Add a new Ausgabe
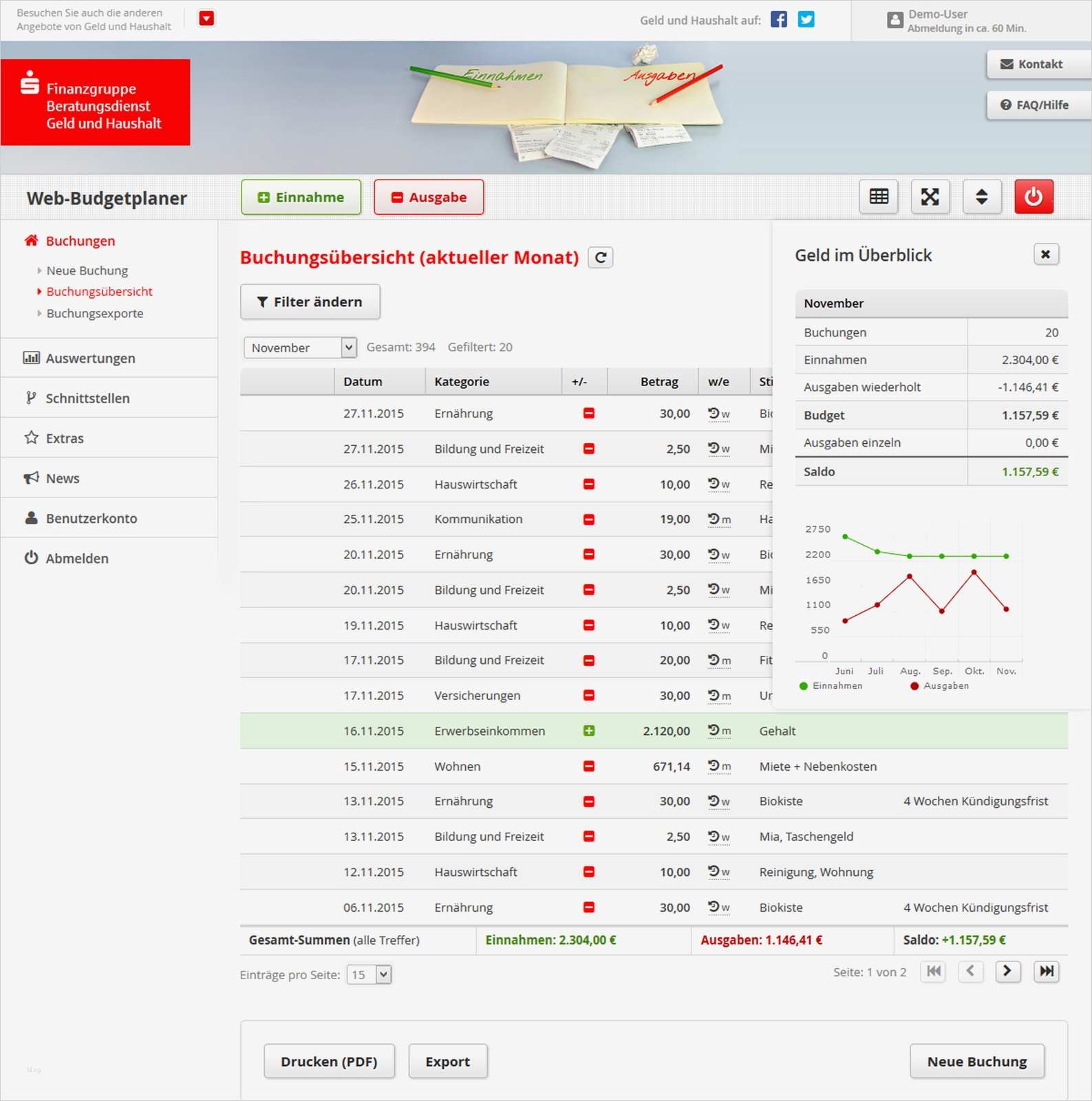The height and width of the screenshot is (1101, 1092). 429,197
